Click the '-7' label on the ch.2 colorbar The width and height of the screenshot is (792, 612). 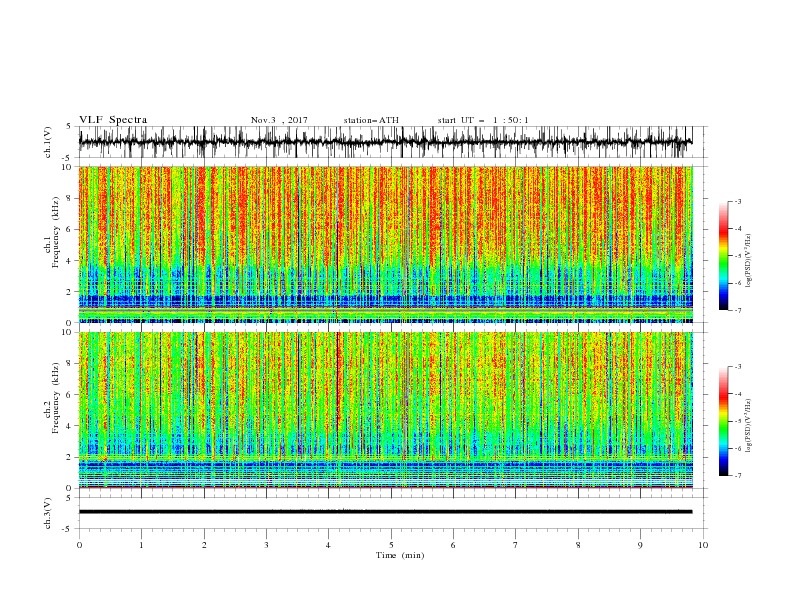tap(737, 475)
